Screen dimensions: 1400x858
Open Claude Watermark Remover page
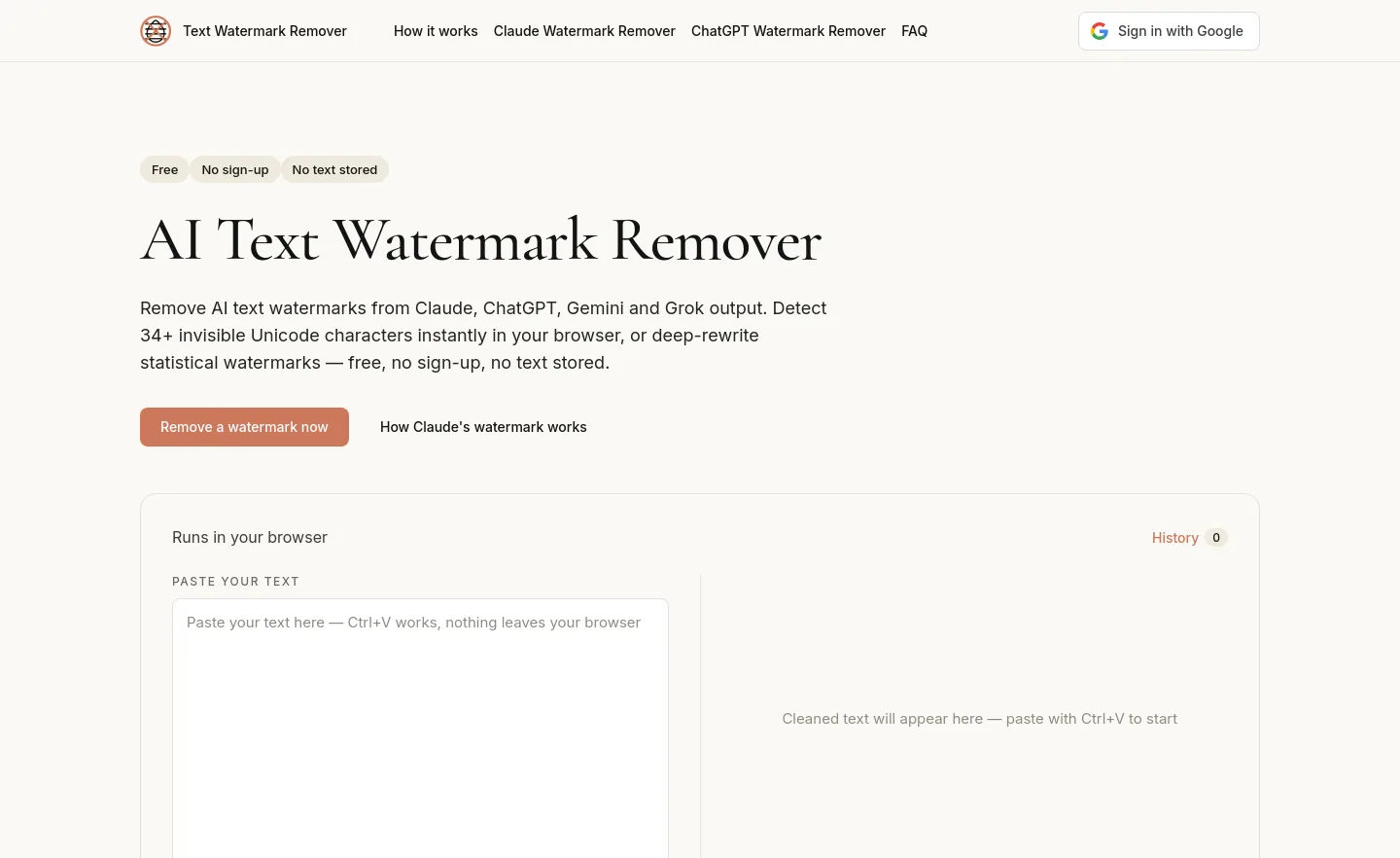click(584, 31)
